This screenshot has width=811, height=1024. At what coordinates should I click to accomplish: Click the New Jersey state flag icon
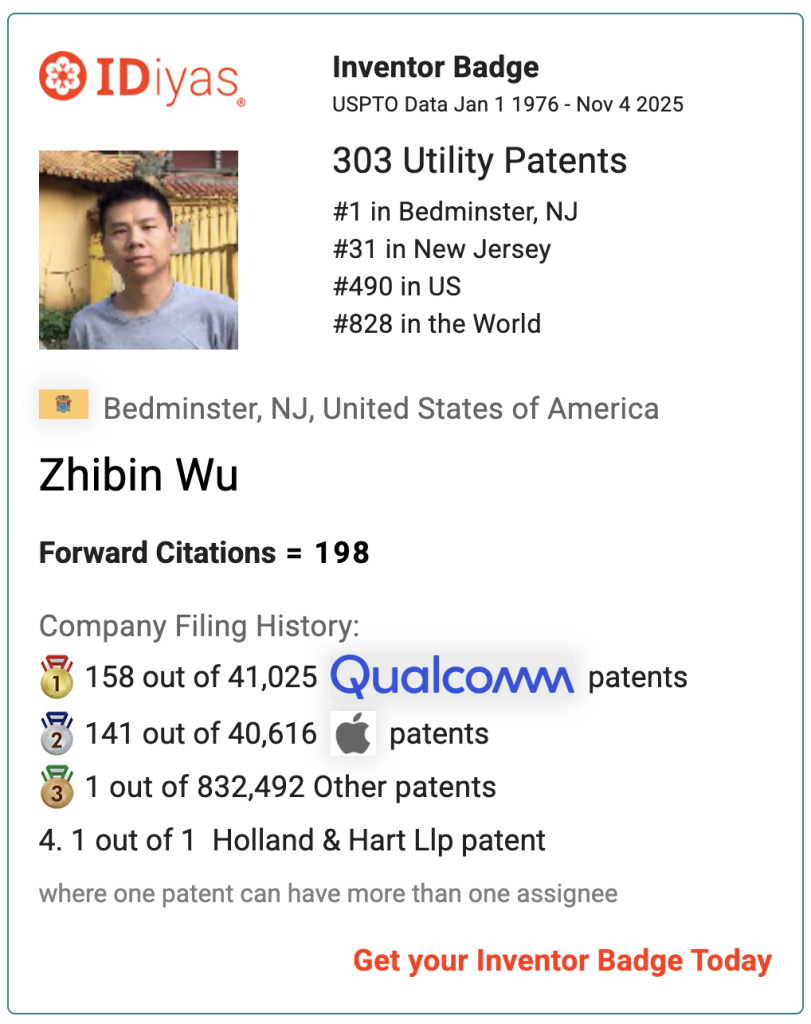[x=63, y=405]
